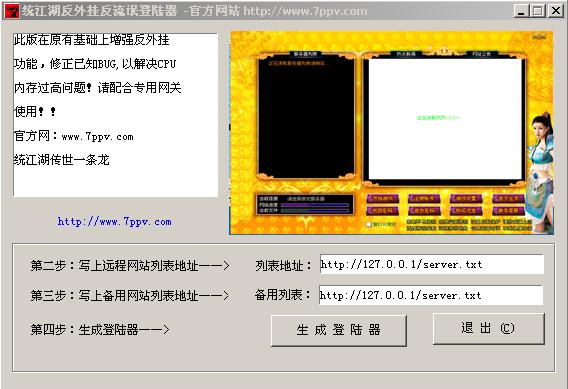The width and height of the screenshot is (568, 389).
Task: Click the black server list panel in preview
Action: [306, 118]
